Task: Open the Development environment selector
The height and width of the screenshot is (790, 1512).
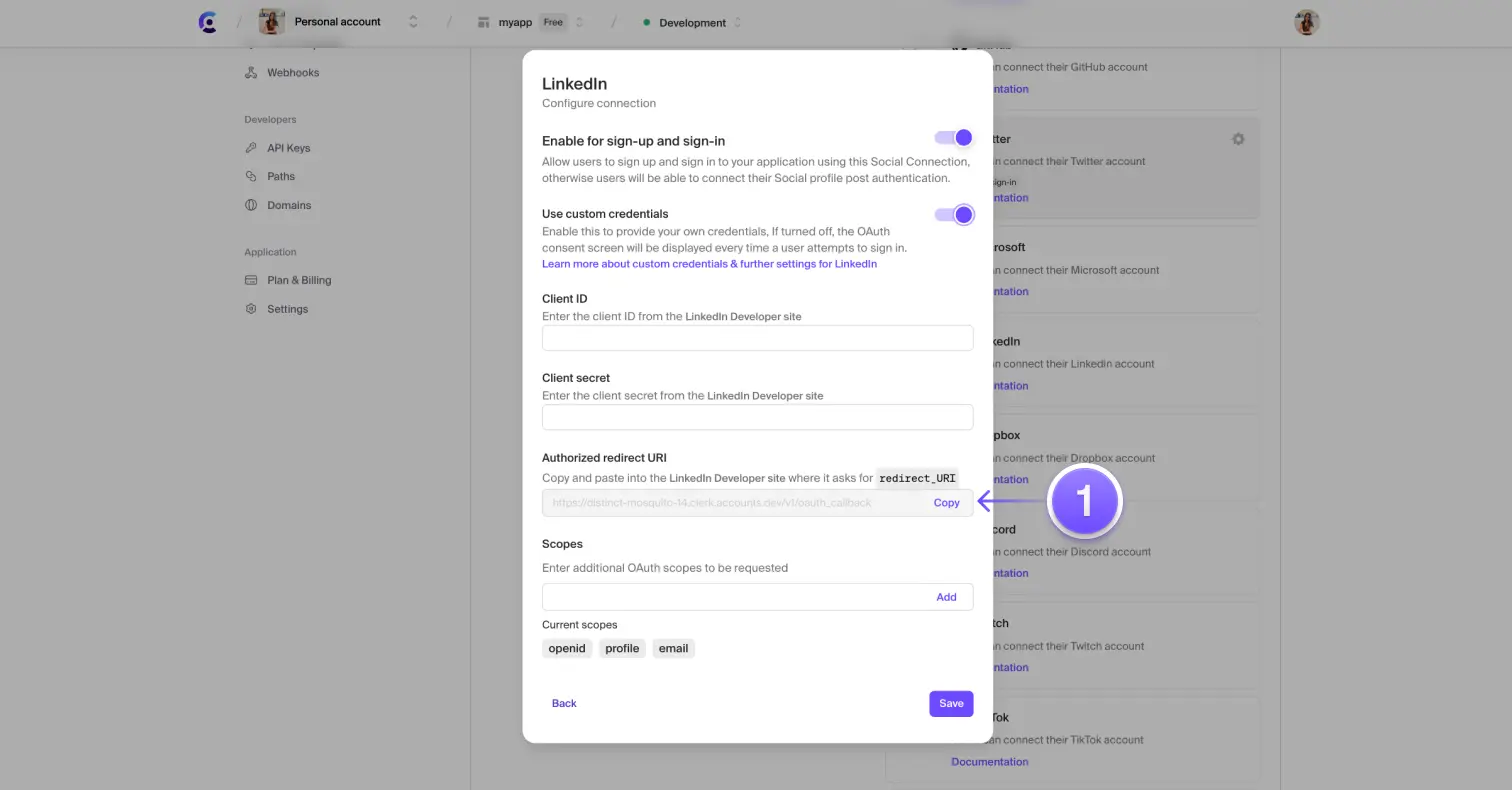Action: (x=737, y=21)
